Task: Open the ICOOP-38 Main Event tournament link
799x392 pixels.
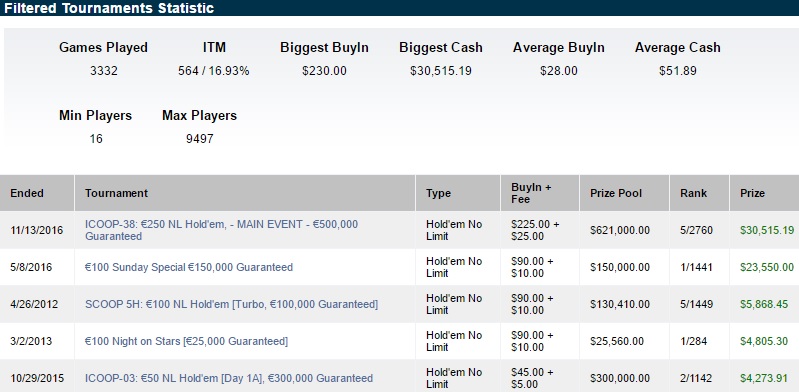Action: point(222,230)
